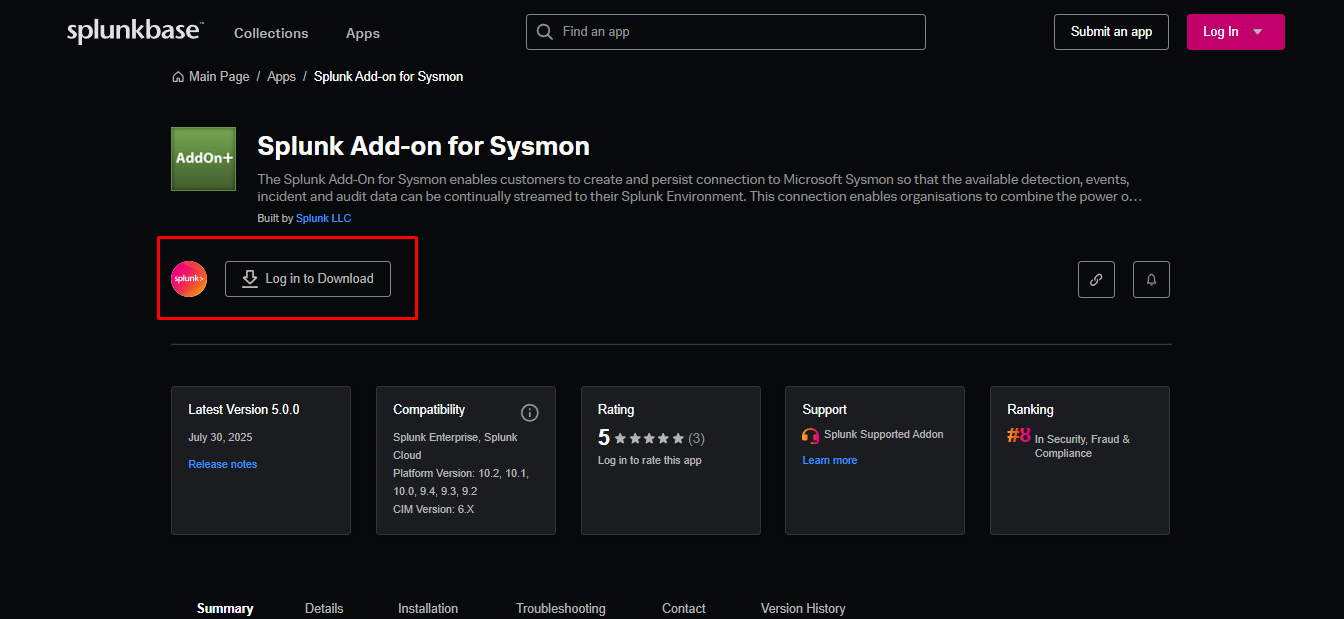Click the Compatibility card heading
1344x619 pixels.
(x=429, y=410)
